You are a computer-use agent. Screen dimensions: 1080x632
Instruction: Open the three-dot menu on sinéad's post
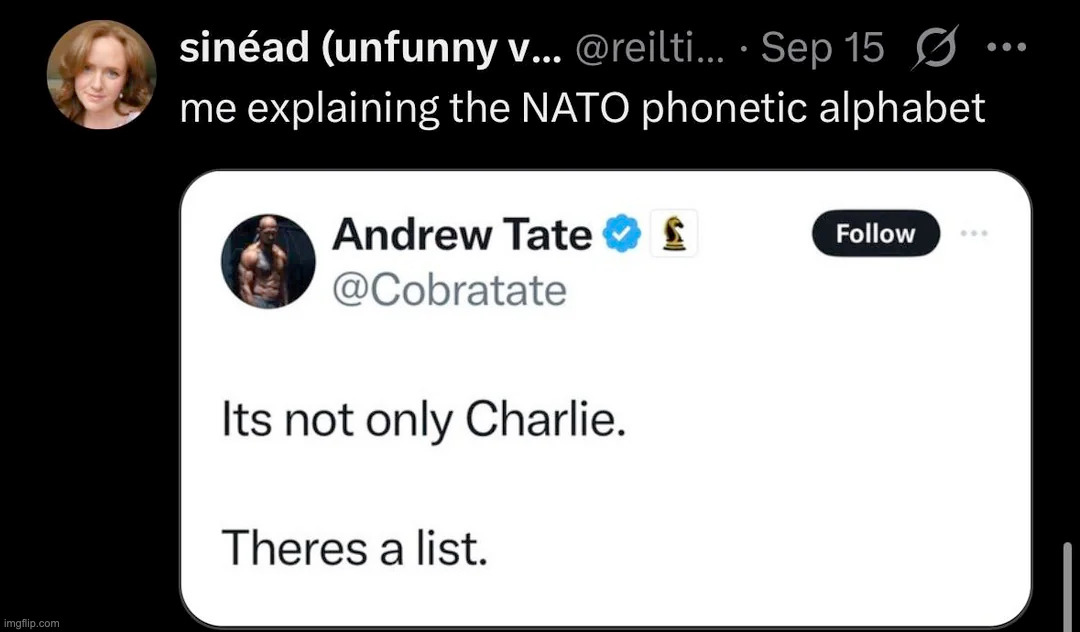[1005, 49]
